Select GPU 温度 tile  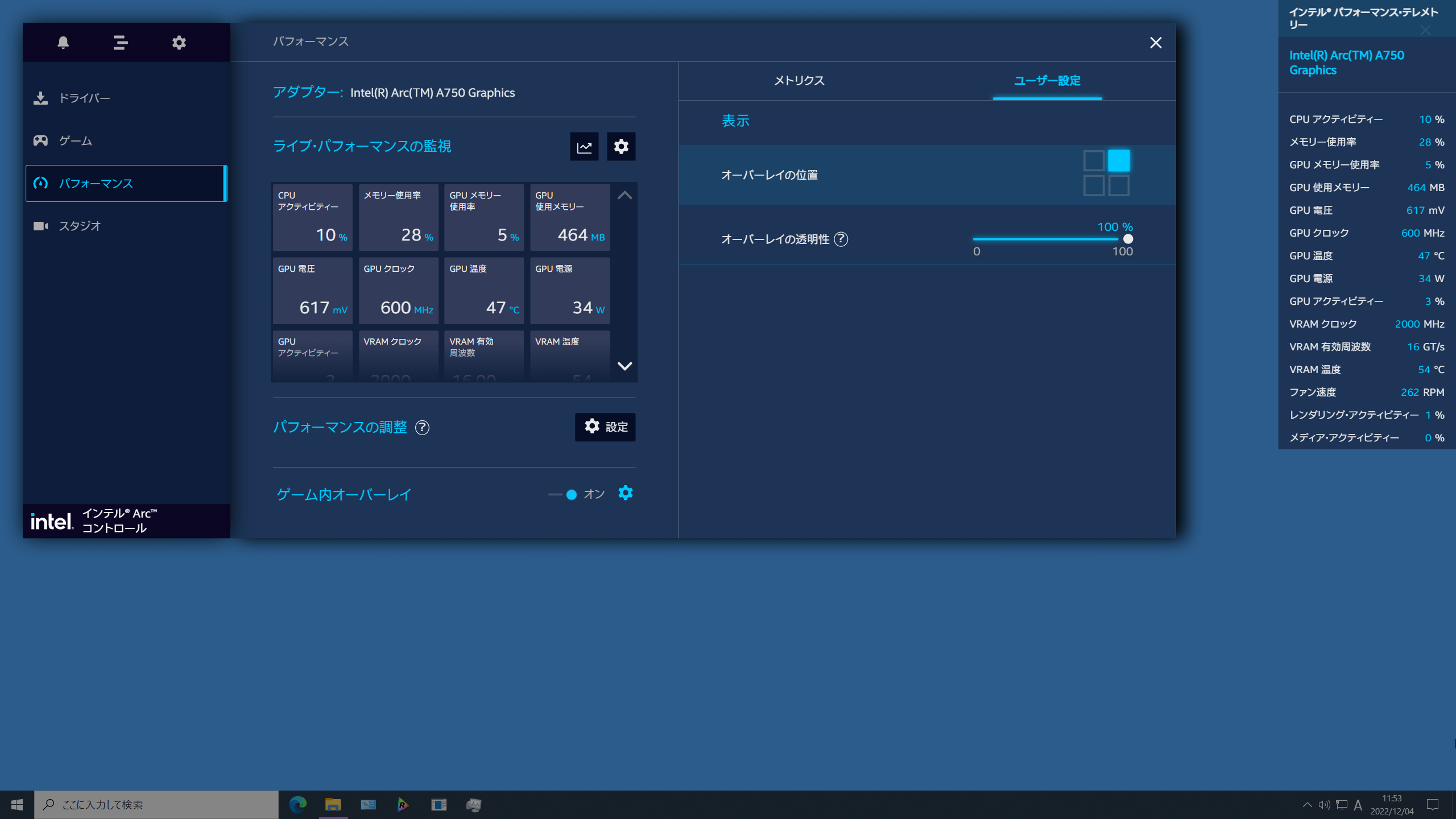[x=484, y=291]
